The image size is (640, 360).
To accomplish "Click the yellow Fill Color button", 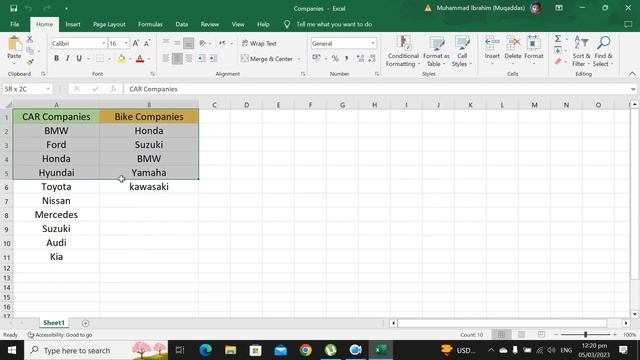I will tap(121, 59).
